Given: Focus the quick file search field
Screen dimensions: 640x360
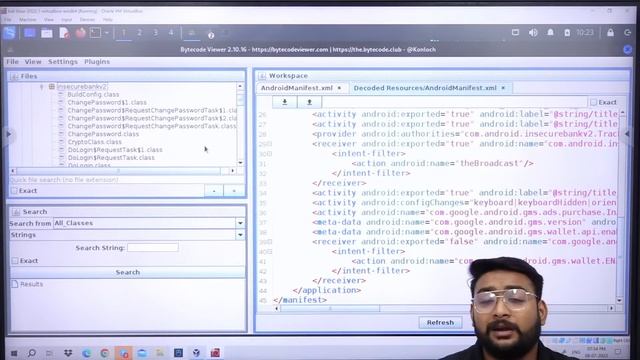Looking at the screenshot, I should coord(127,180).
